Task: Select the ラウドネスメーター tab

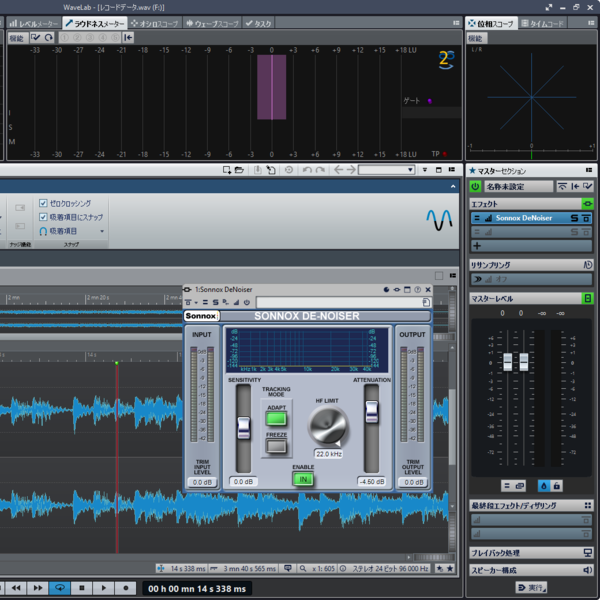Action: point(95,24)
